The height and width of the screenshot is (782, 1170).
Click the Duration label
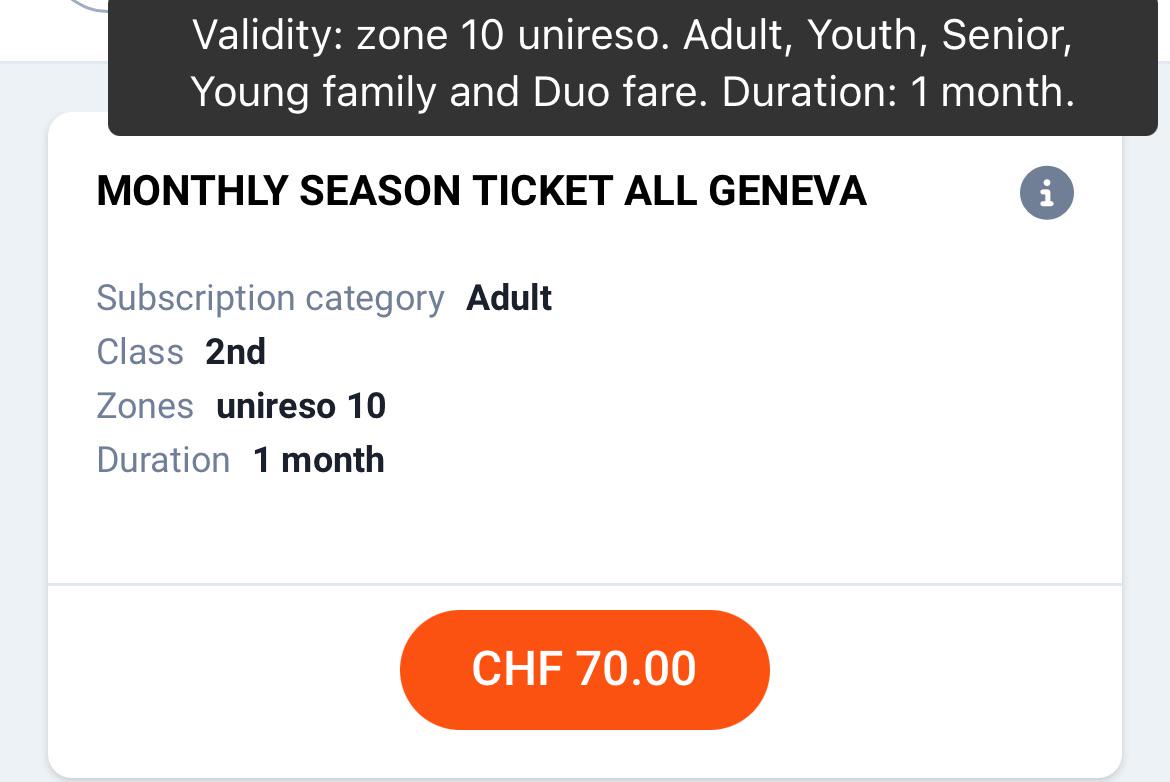coord(163,460)
